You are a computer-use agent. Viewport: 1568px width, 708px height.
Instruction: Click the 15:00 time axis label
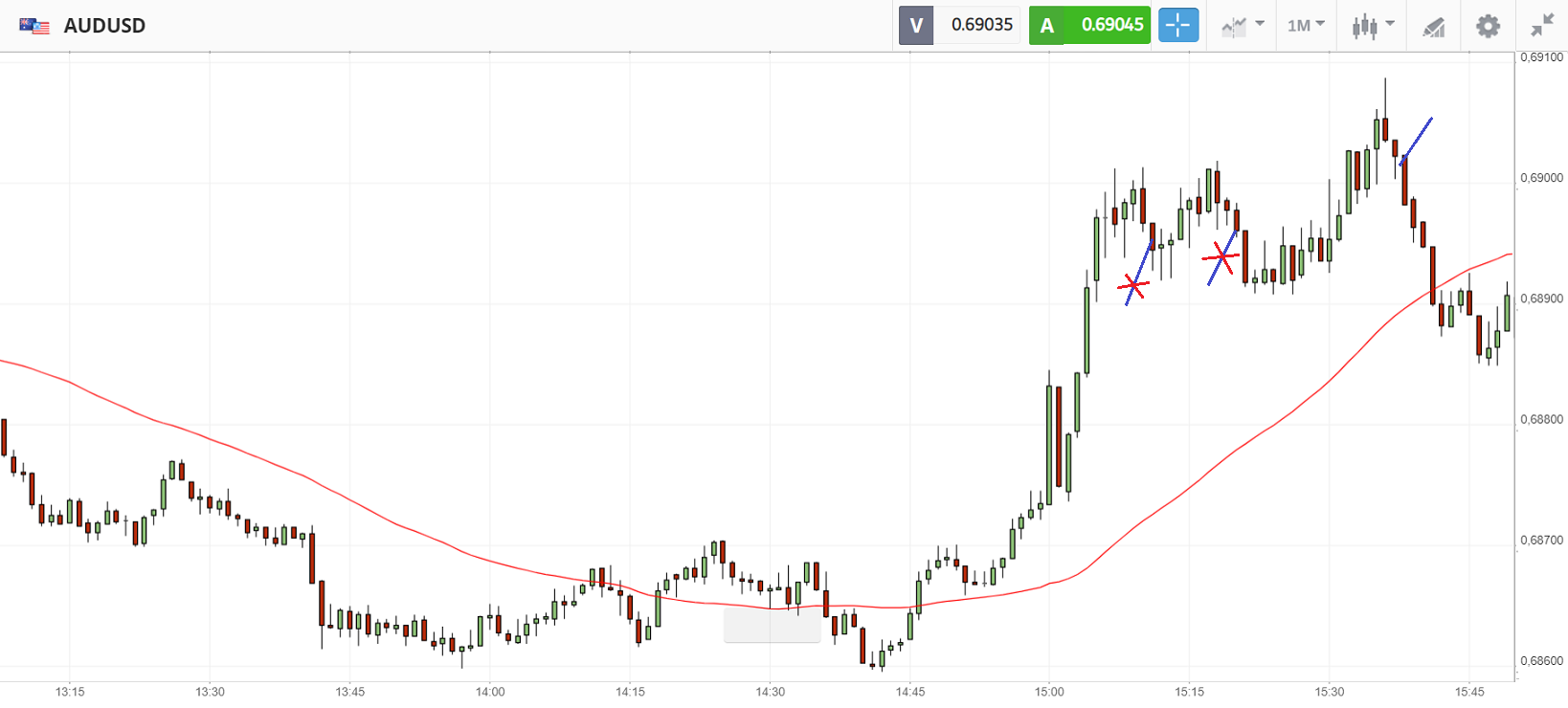(x=1049, y=692)
